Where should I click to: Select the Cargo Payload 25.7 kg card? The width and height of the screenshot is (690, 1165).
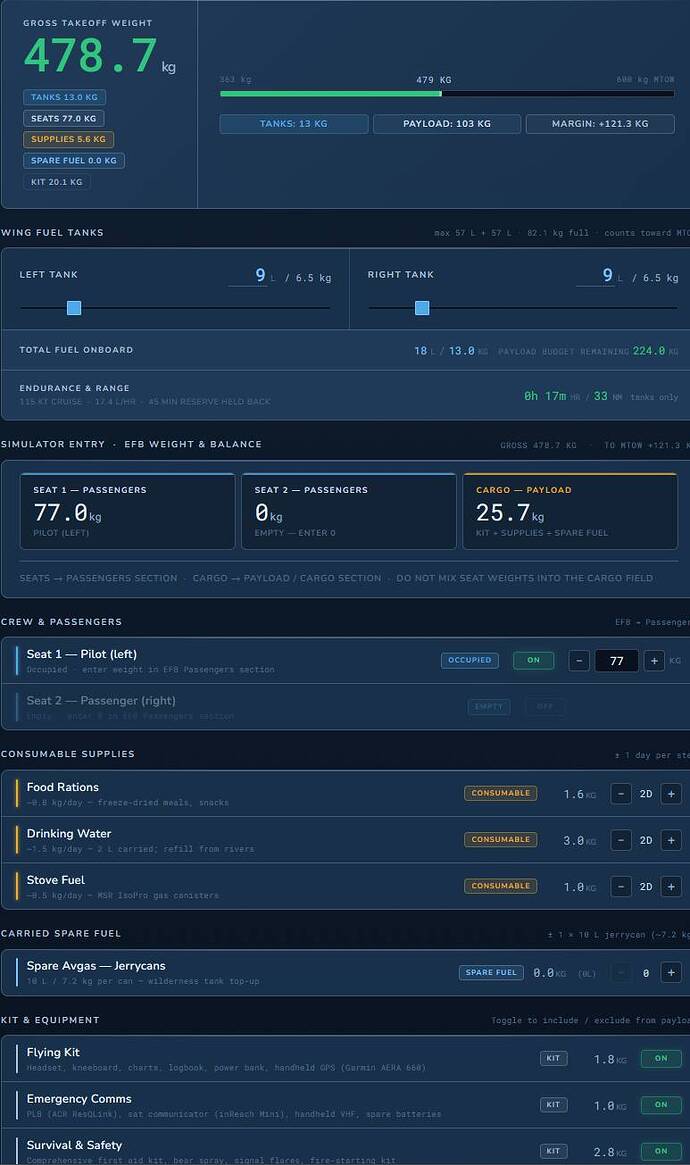point(570,511)
